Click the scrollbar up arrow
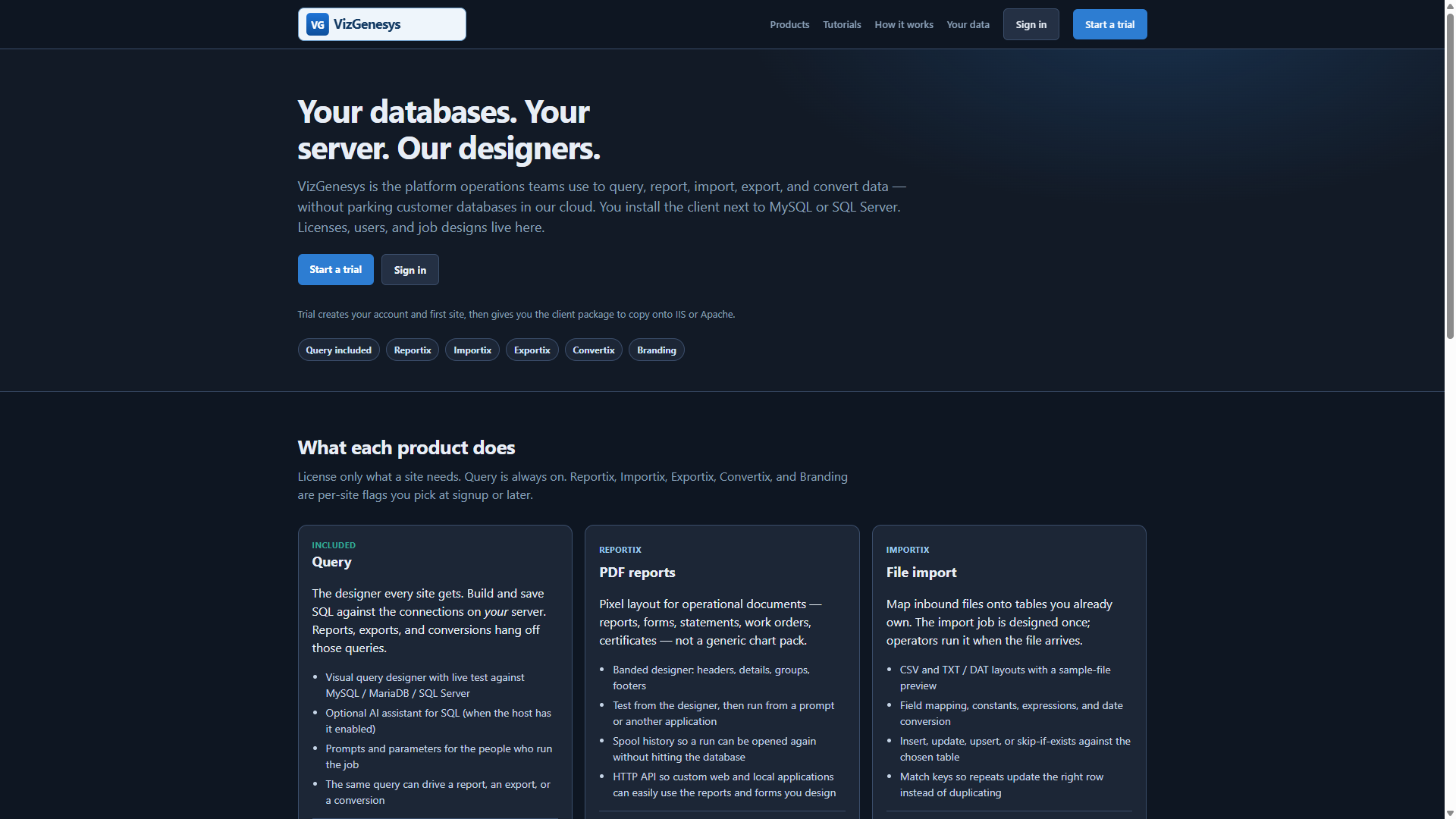The image size is (1456, 819). pyautogui.click(x=1450, y=5)
